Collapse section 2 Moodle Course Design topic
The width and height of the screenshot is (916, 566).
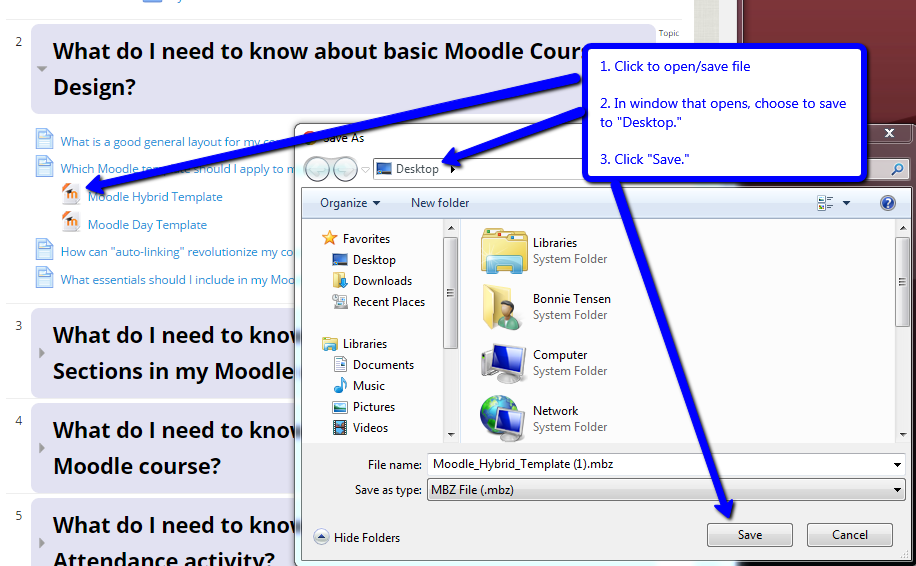click(x=41, y=68)
